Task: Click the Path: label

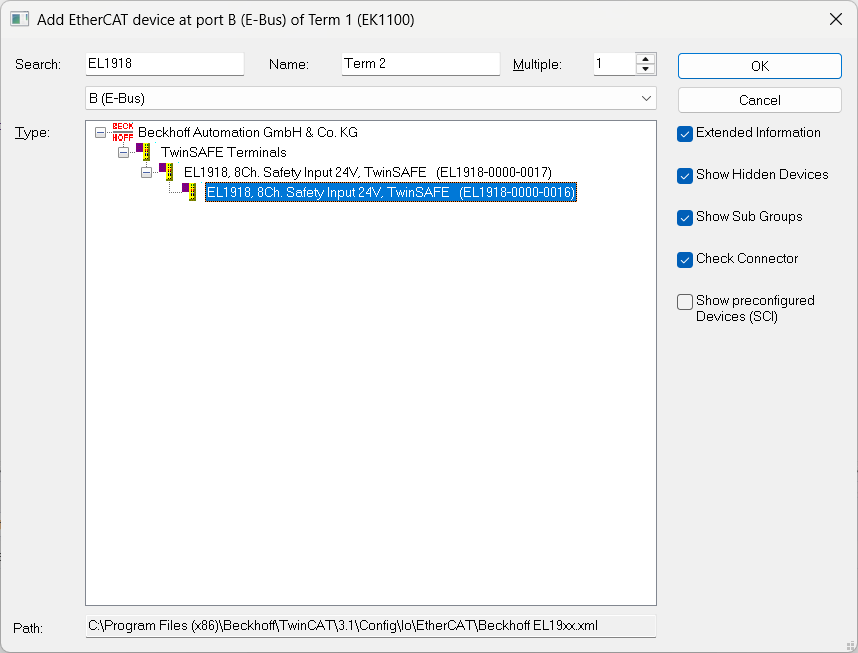Action: (28, 628)
